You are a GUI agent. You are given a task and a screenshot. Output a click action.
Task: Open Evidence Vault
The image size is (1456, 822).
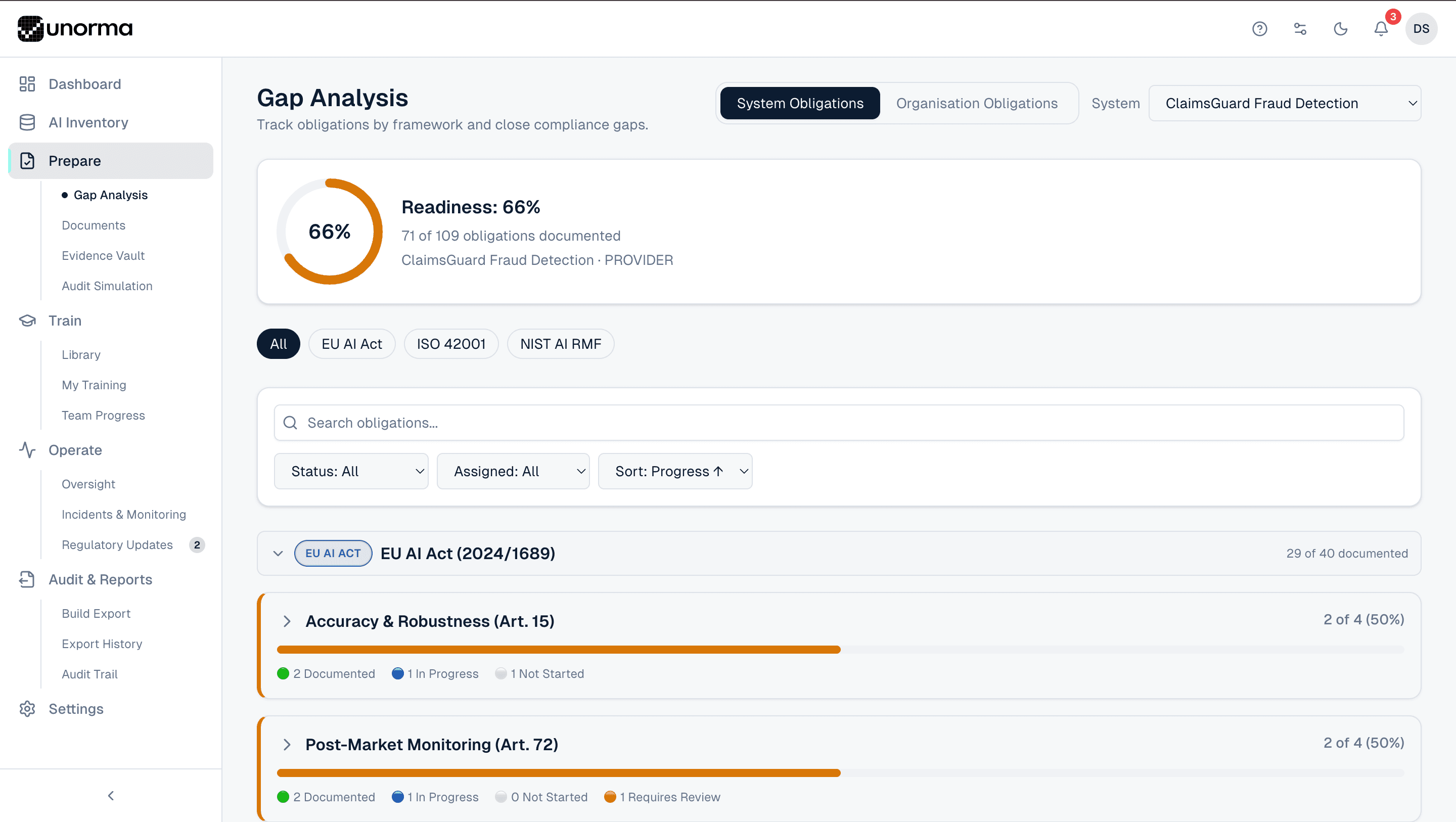103,255
